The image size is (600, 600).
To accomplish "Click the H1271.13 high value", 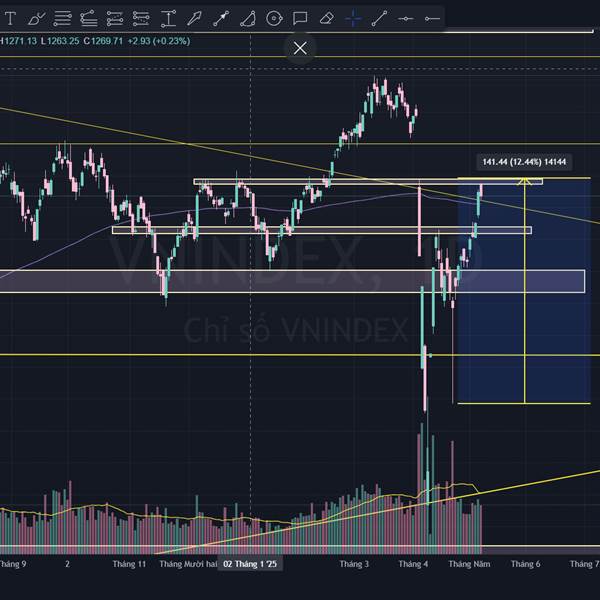I will 18,41.
